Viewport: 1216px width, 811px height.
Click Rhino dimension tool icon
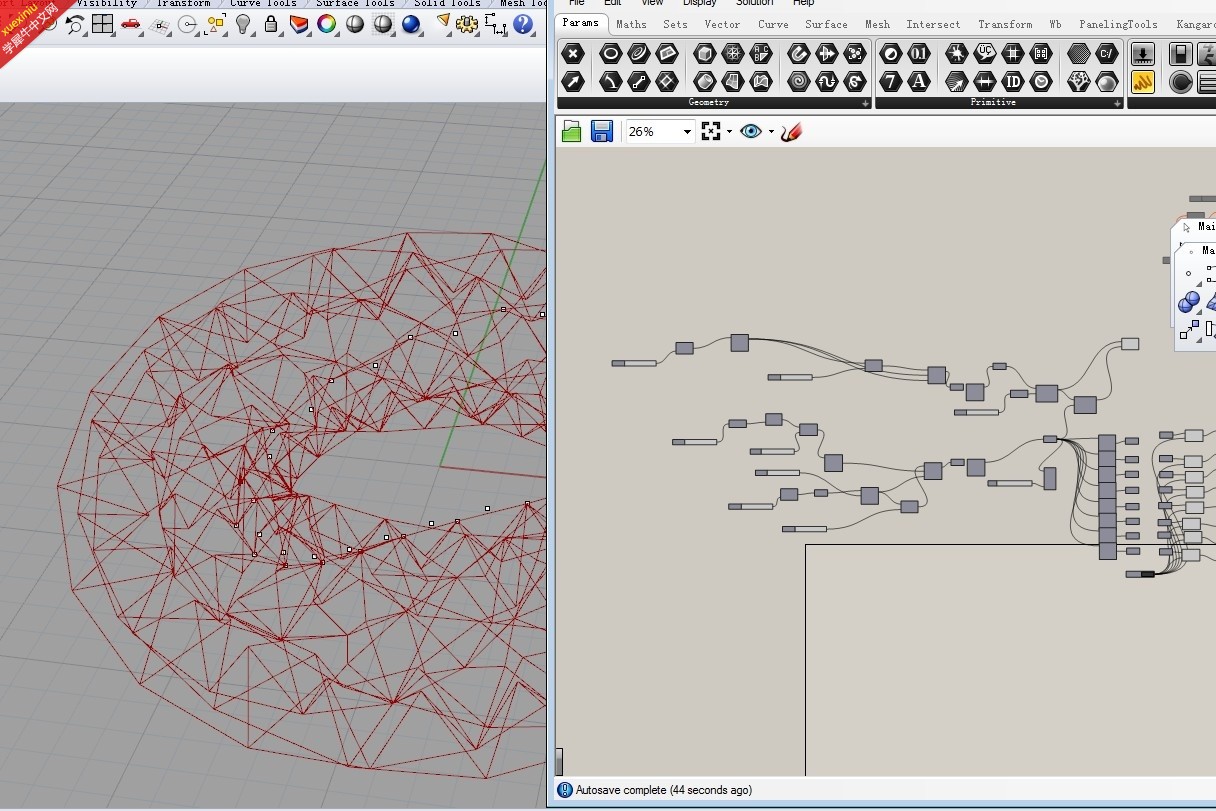tap(495, 24)
